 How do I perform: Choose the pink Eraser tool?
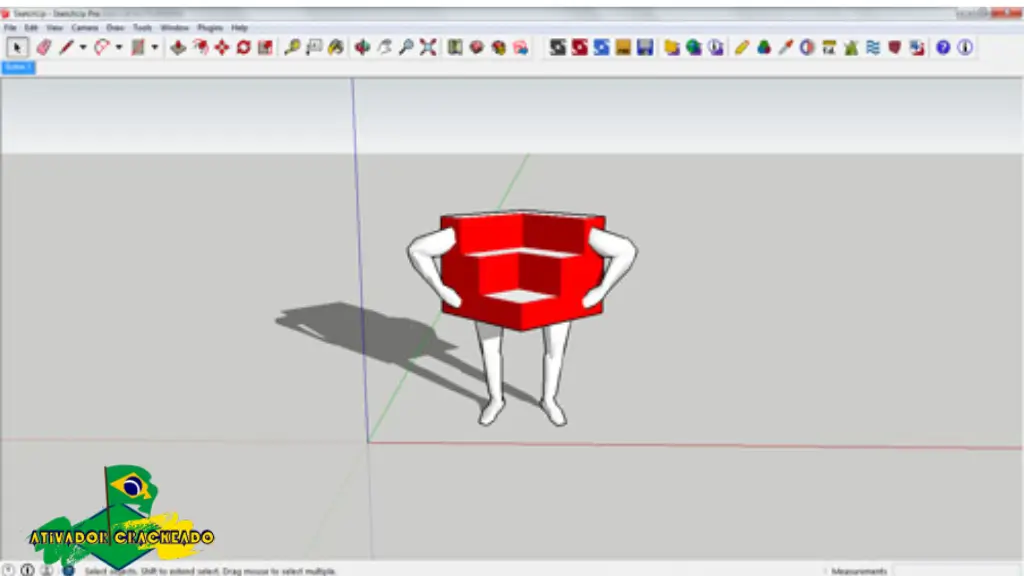point(44,47)
